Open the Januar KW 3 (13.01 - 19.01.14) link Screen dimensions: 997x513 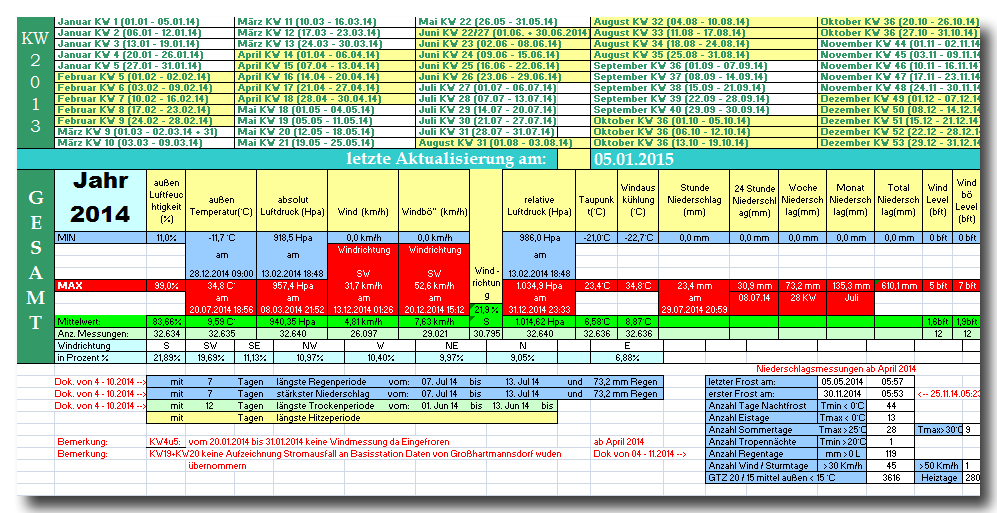pyautogui.click(x=128, y=44)
